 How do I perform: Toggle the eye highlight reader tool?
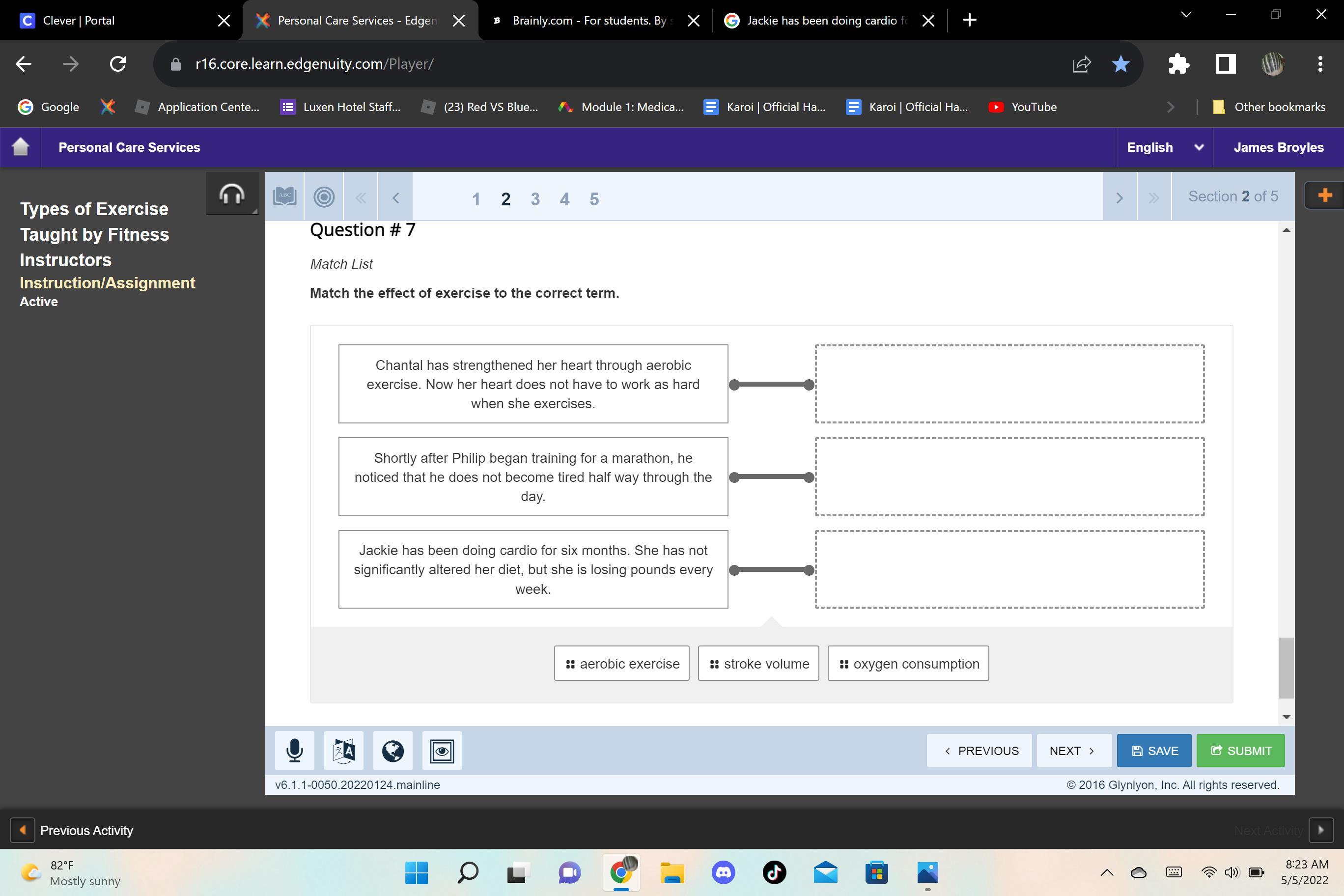click(x=442, y=750)
